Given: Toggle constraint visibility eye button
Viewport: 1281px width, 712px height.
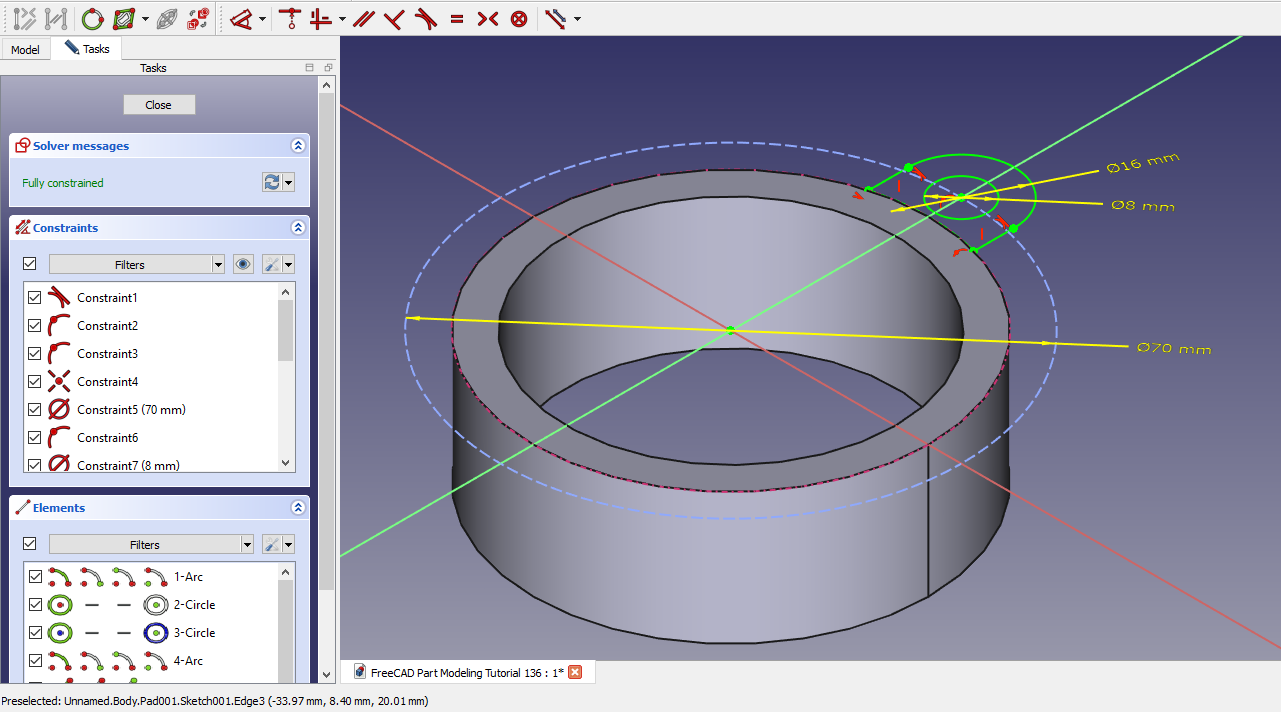Looking at the screenshot, I should (243, 264).
